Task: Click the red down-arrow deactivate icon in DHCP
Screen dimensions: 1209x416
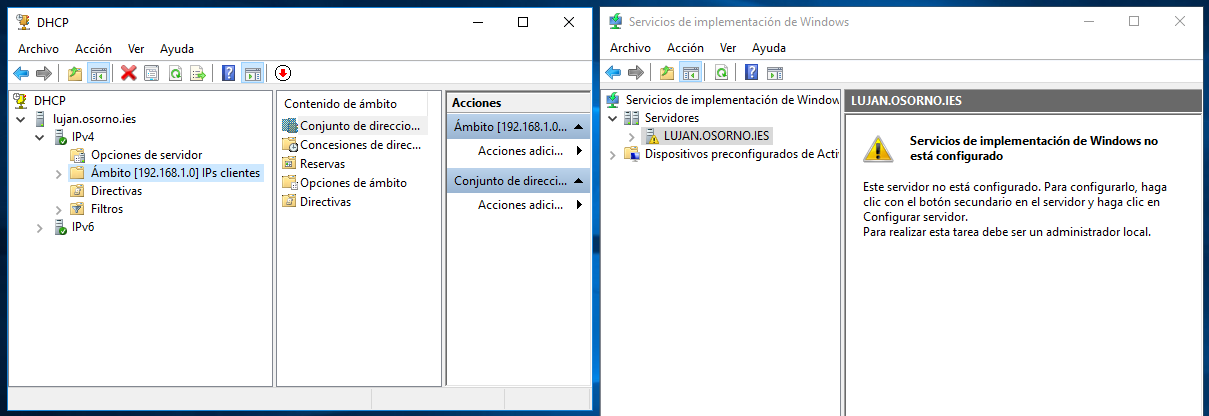Action: (x=283, y=73)
